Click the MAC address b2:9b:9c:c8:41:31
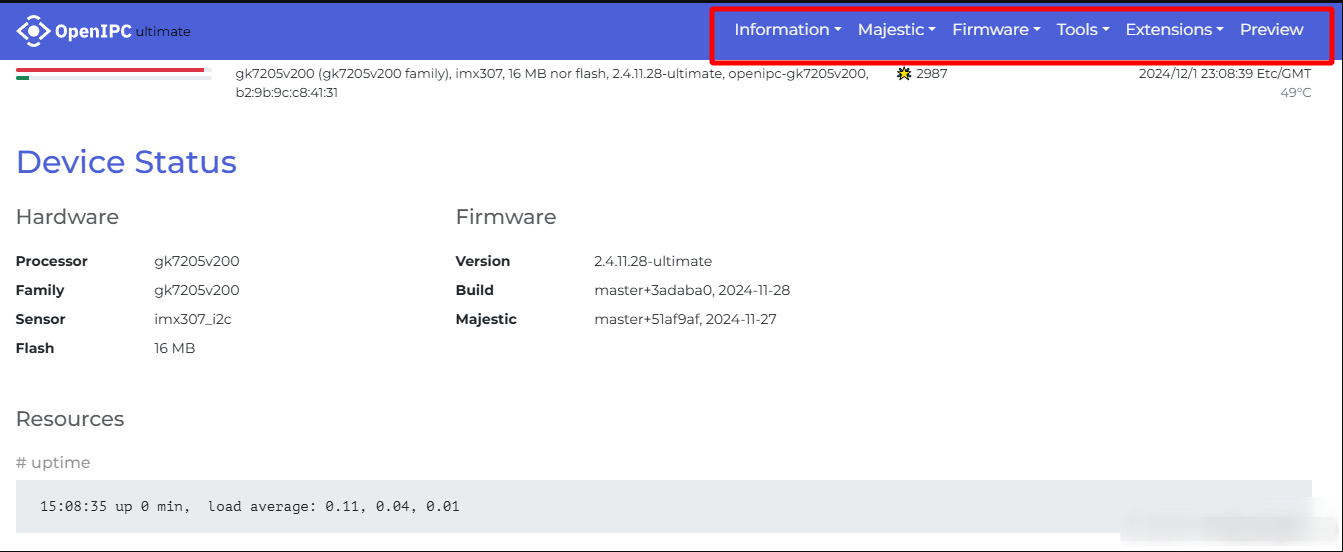This screenshot has width=1343, height=552. [x=287, y=93]
